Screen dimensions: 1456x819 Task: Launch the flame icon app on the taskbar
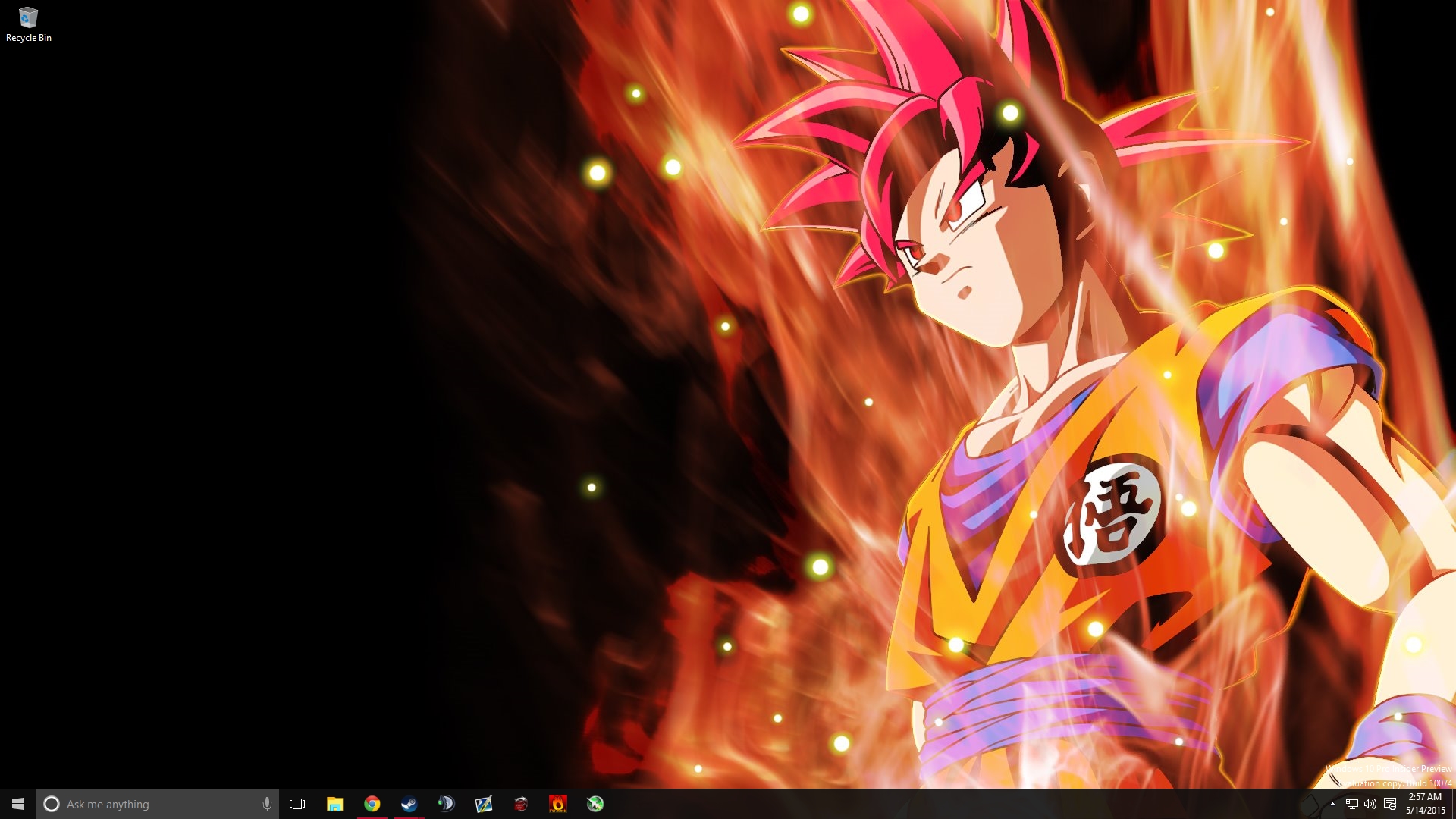tap(557, 804)
